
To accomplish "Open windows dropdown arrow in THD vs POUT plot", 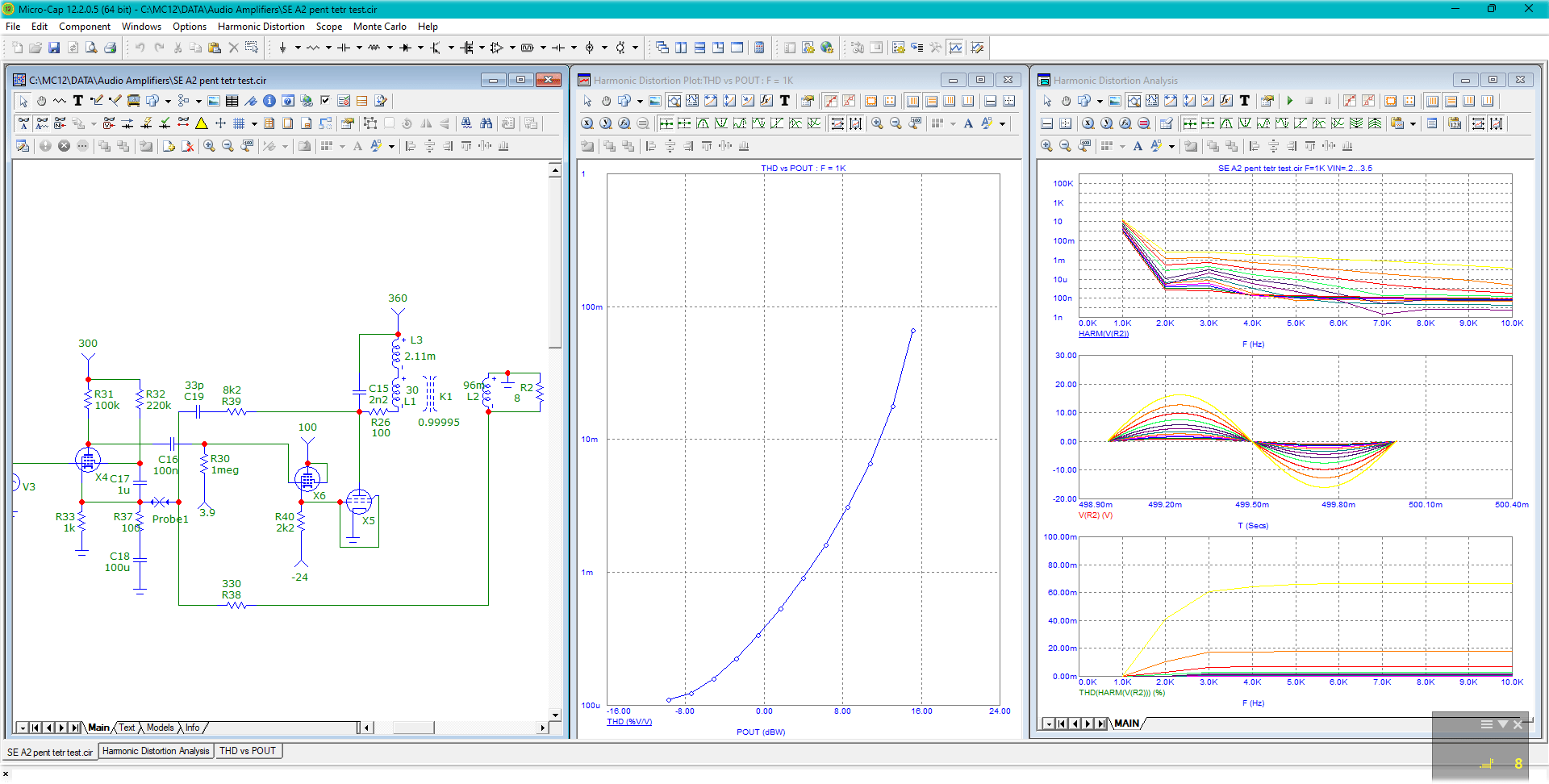I will pyautogui.click(x=640, y=101).
